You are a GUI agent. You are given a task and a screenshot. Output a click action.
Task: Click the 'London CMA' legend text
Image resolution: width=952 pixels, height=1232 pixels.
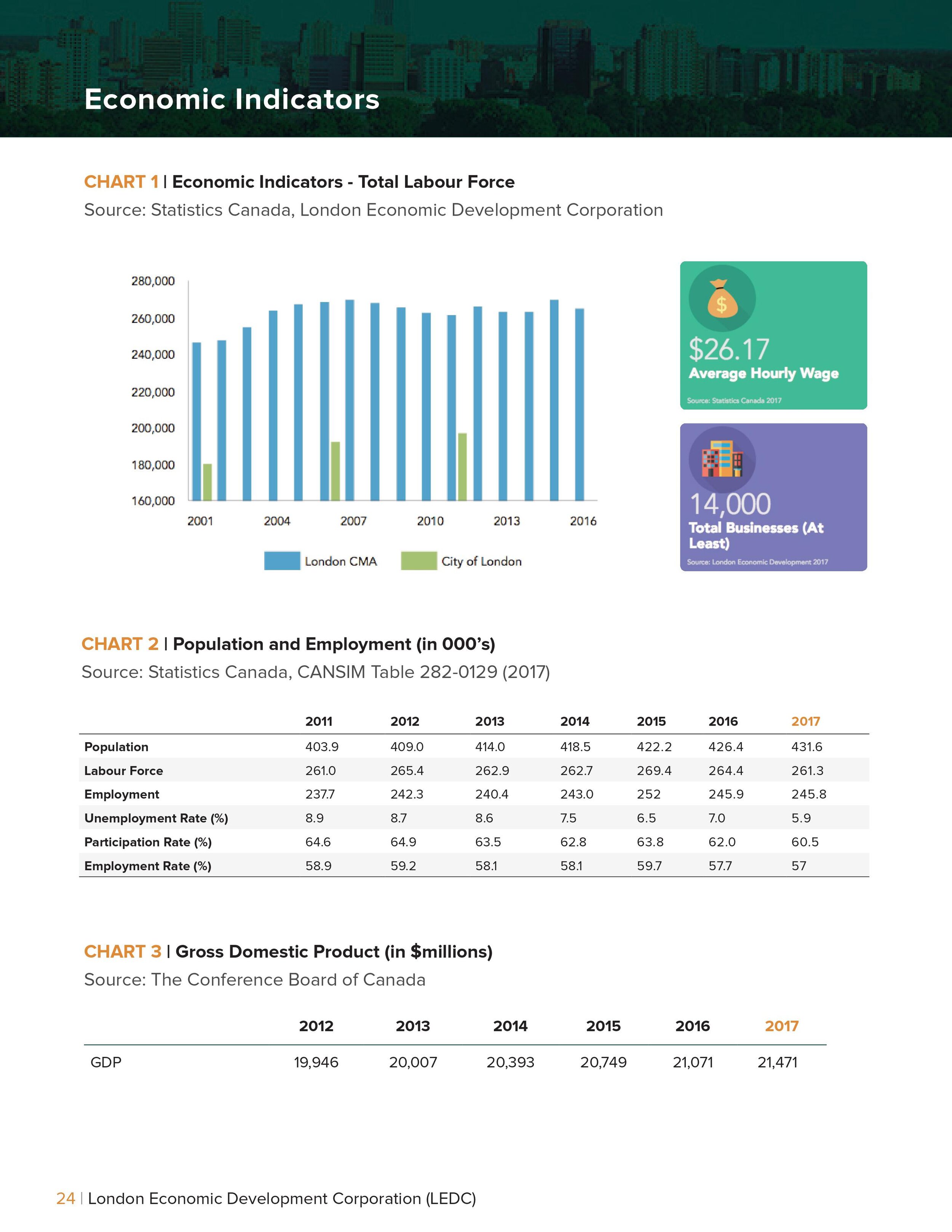tap(341, 561)
